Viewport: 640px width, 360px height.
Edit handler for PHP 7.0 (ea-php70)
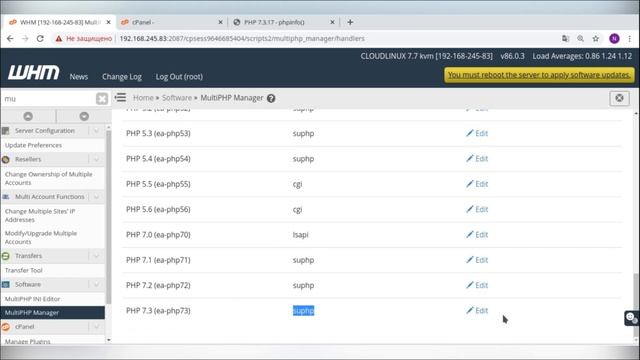(x=477, y=235)
